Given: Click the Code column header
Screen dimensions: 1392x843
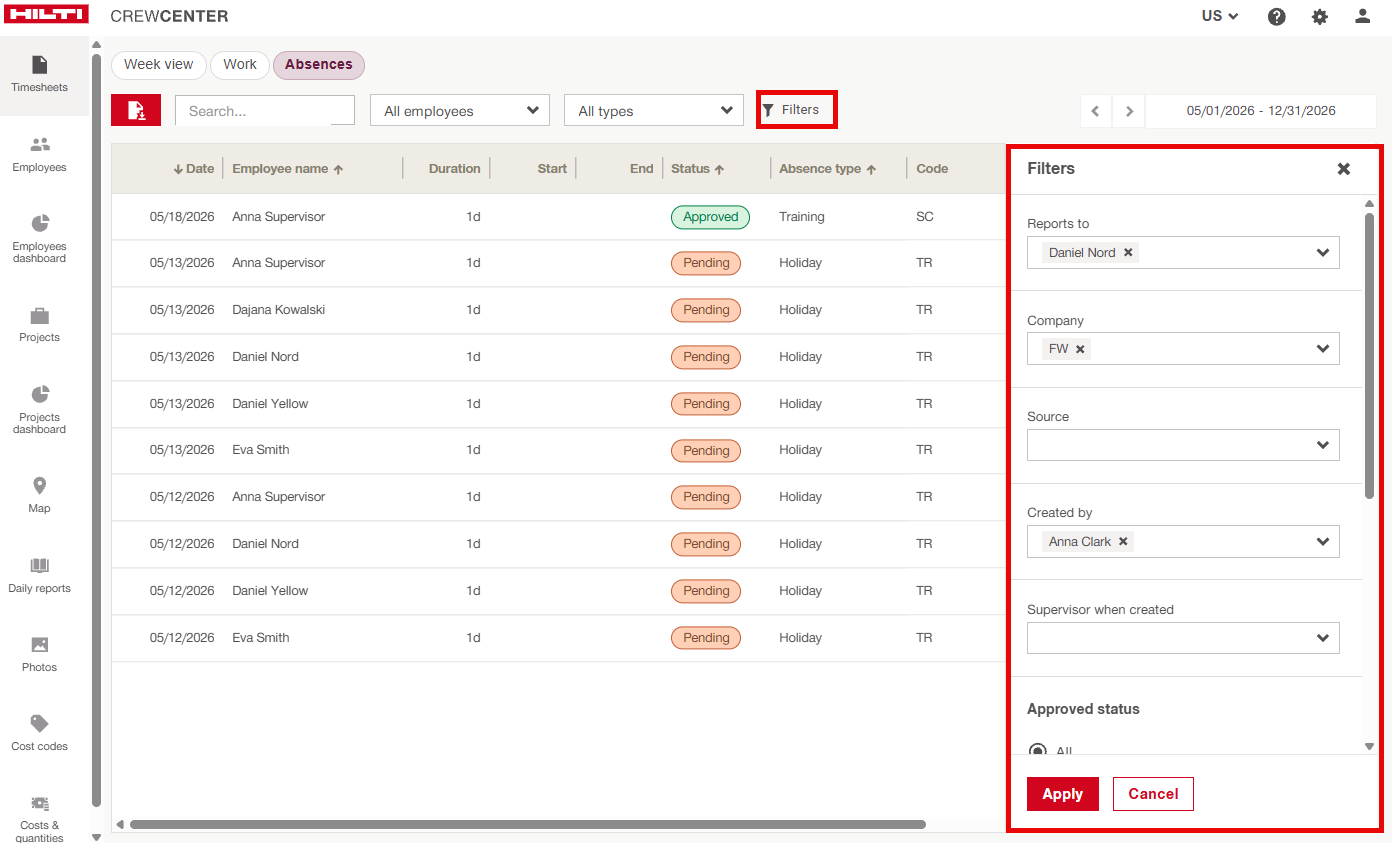Looking at the screenshot, I should tap(932, 169).
